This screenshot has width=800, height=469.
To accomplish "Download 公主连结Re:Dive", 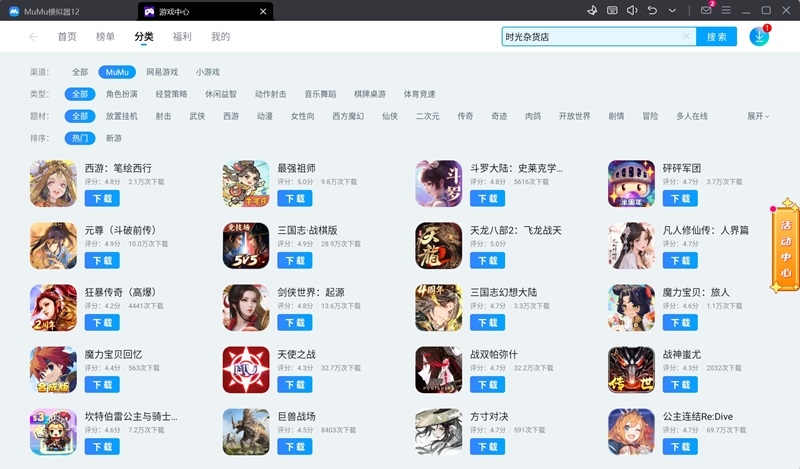I will (x=680, y=447).
